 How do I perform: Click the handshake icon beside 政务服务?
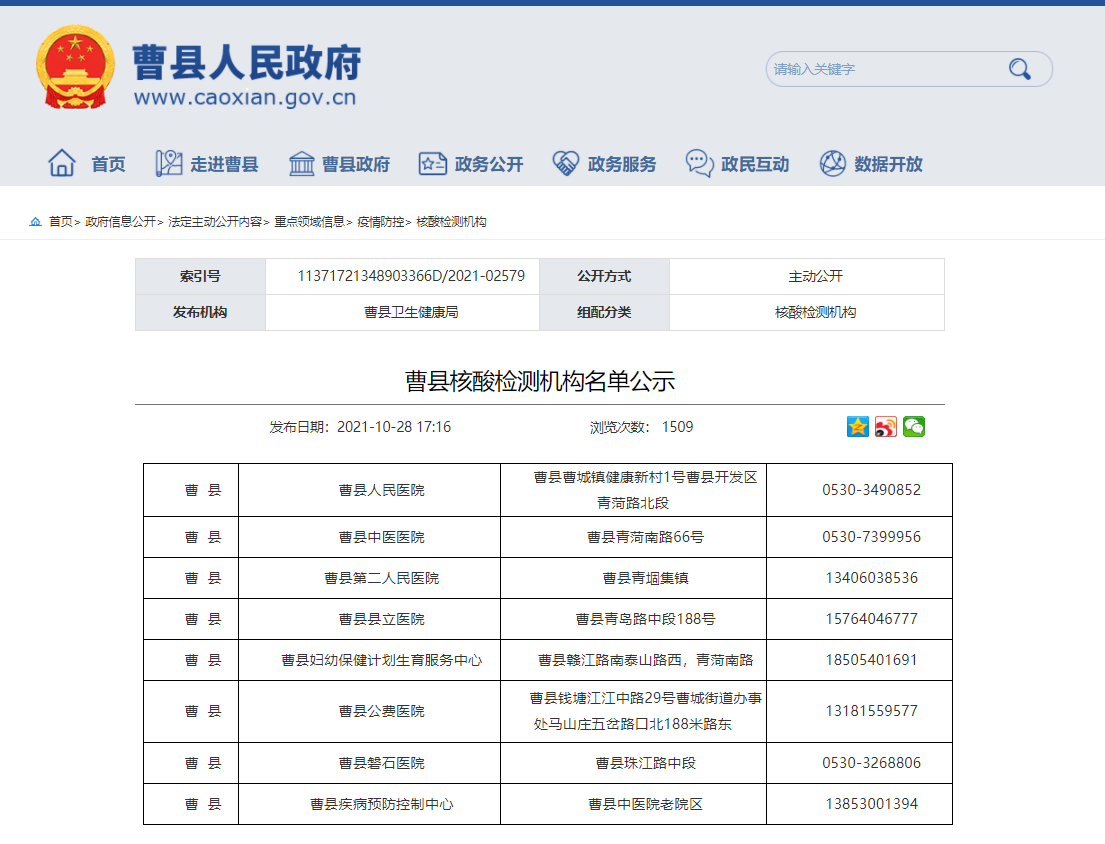coord(565,162)
